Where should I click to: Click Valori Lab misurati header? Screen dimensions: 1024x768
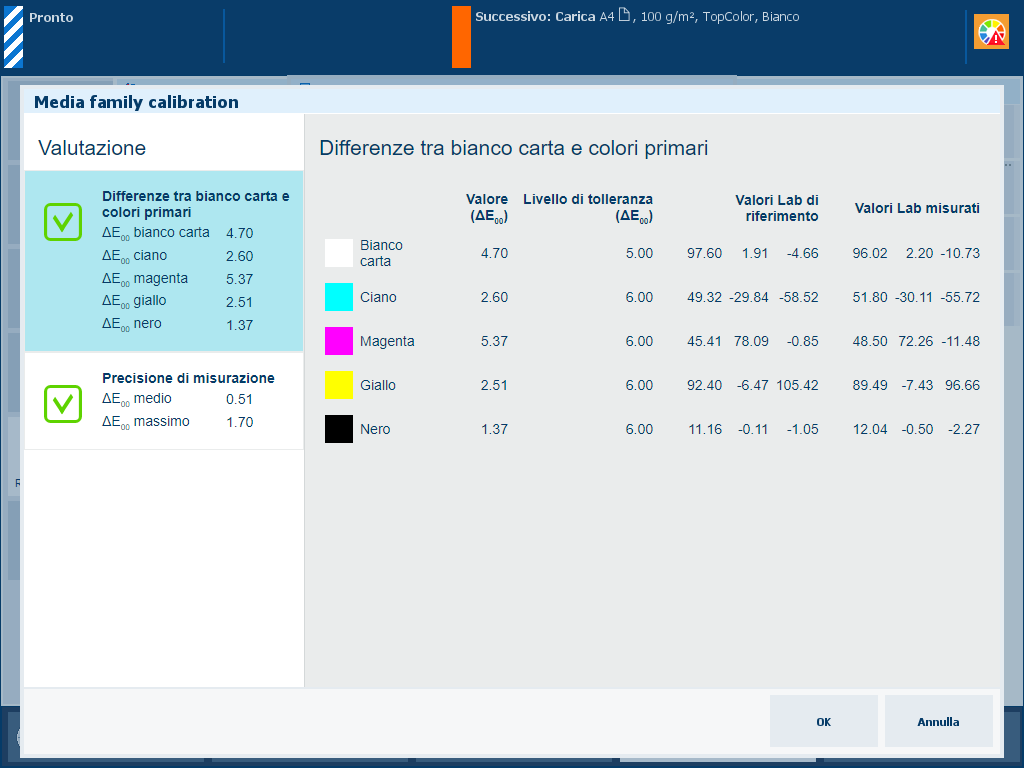point(917,208)
